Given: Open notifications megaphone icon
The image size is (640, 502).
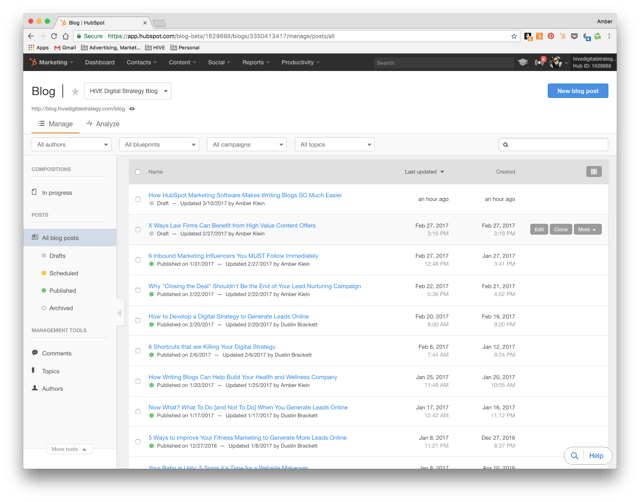Looking at the screenshot, I should (540, 62).
